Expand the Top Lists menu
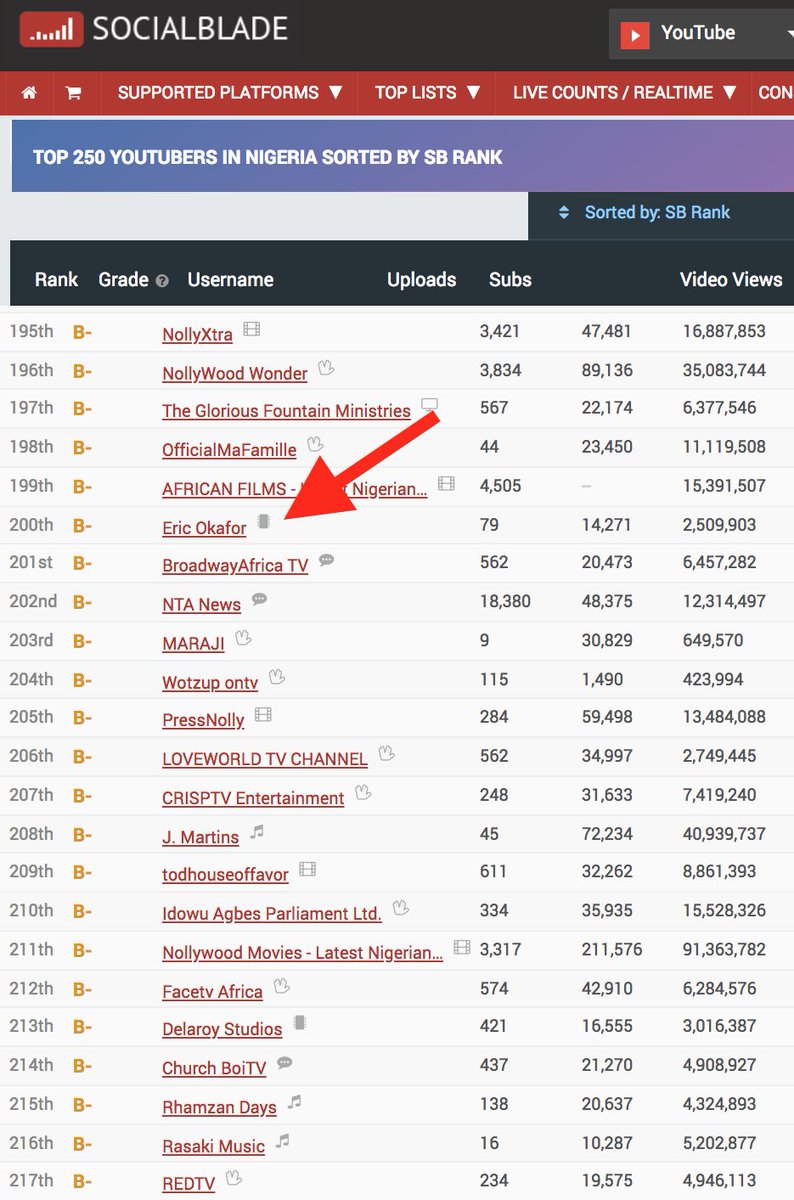 click(427, 93)
